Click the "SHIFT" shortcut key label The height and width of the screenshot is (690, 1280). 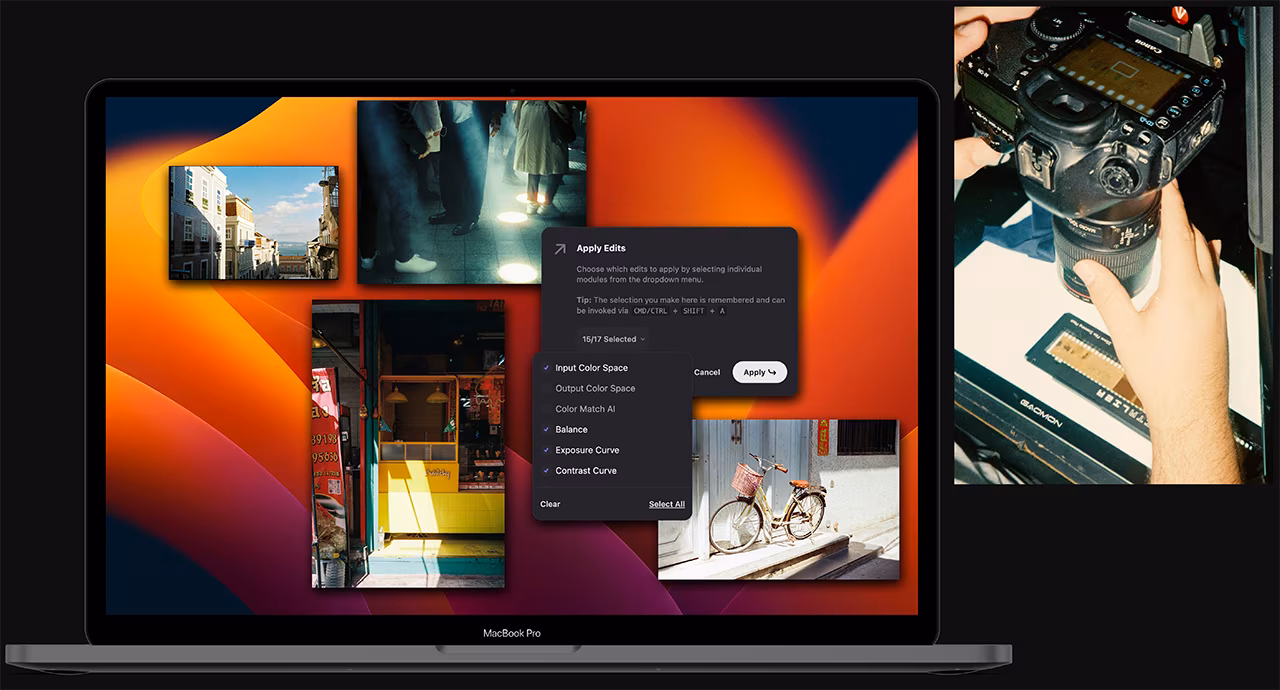[x=694, y=311]
